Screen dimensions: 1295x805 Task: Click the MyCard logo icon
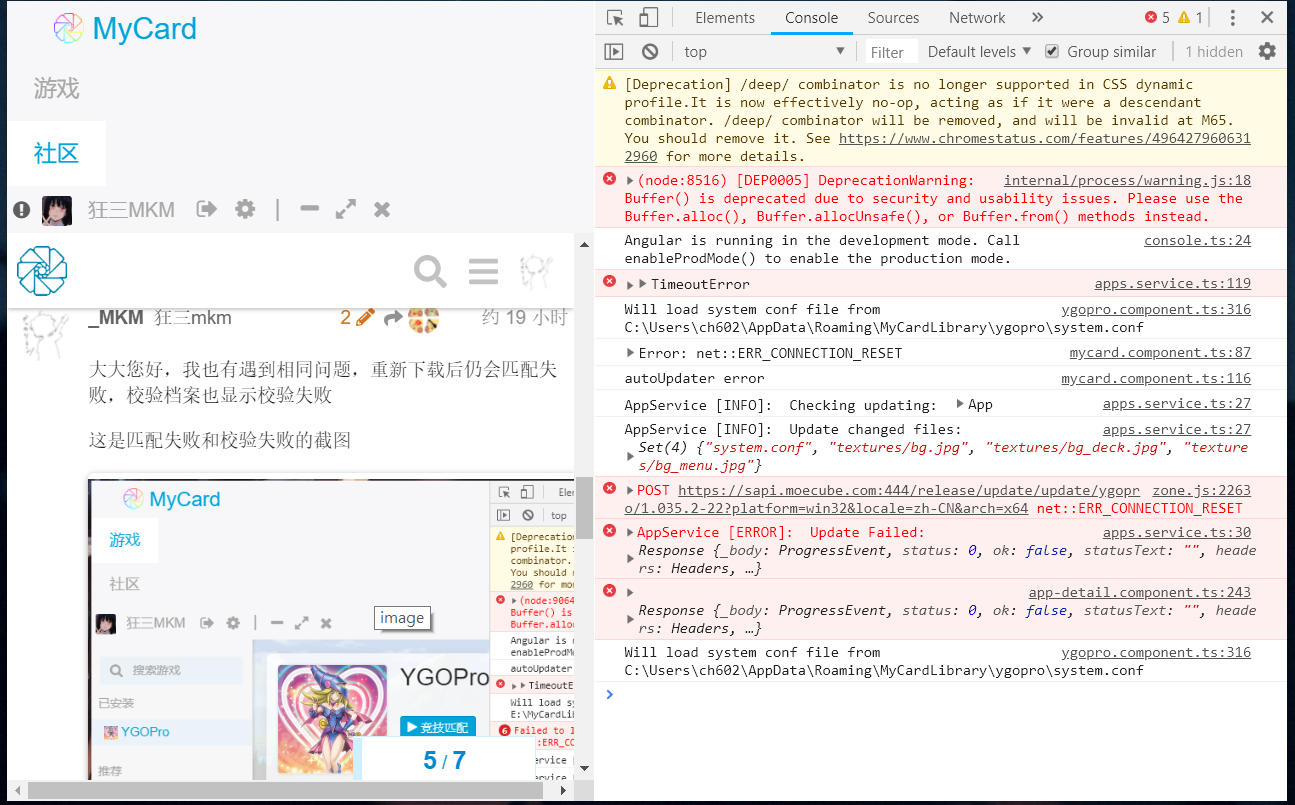pos(68,29)
